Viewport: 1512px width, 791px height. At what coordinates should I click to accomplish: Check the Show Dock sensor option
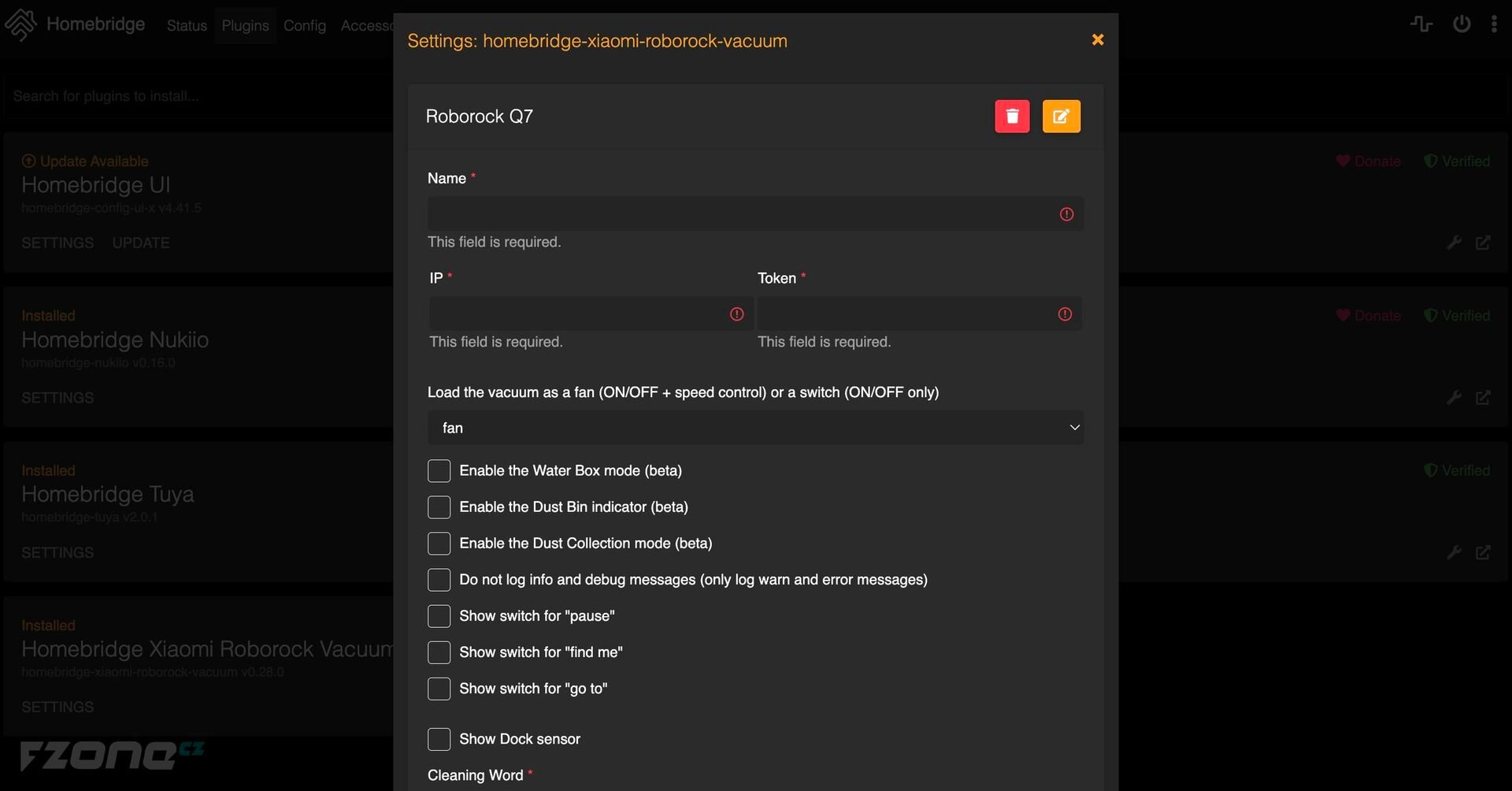(439, 739)
